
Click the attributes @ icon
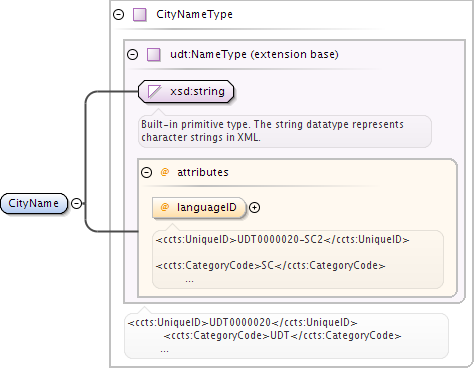(x=164, y=172)
